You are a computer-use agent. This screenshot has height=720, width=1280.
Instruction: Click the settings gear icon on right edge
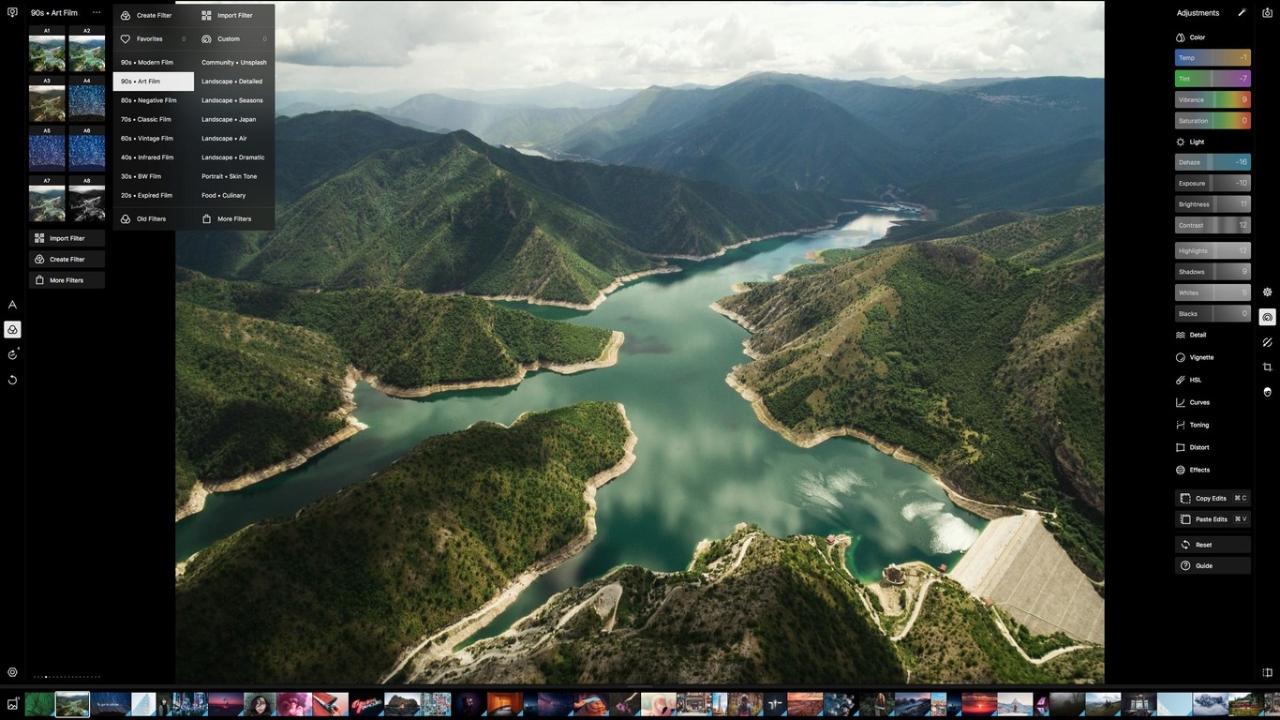[1267, 292]
